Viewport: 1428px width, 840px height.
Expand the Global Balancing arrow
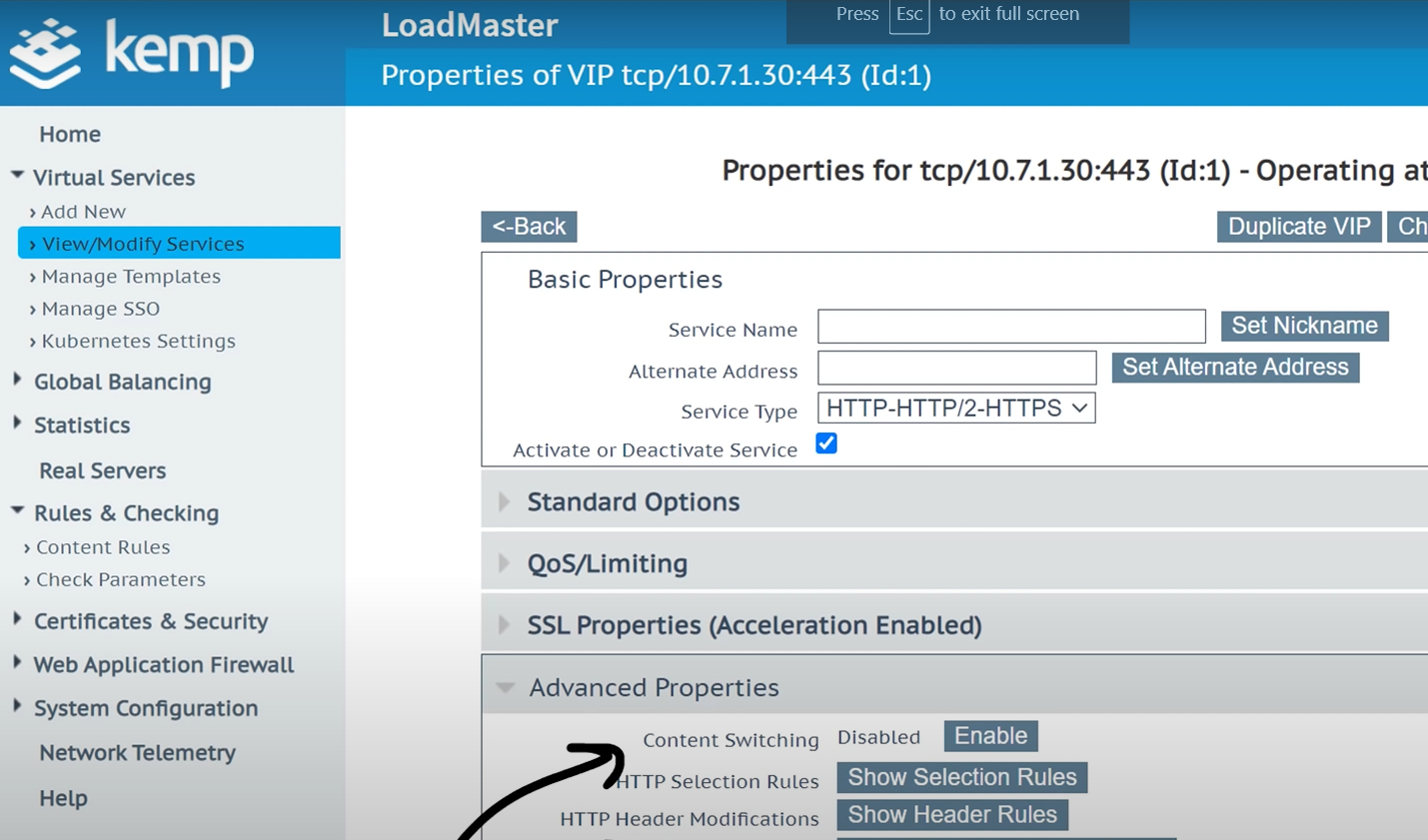17,381
